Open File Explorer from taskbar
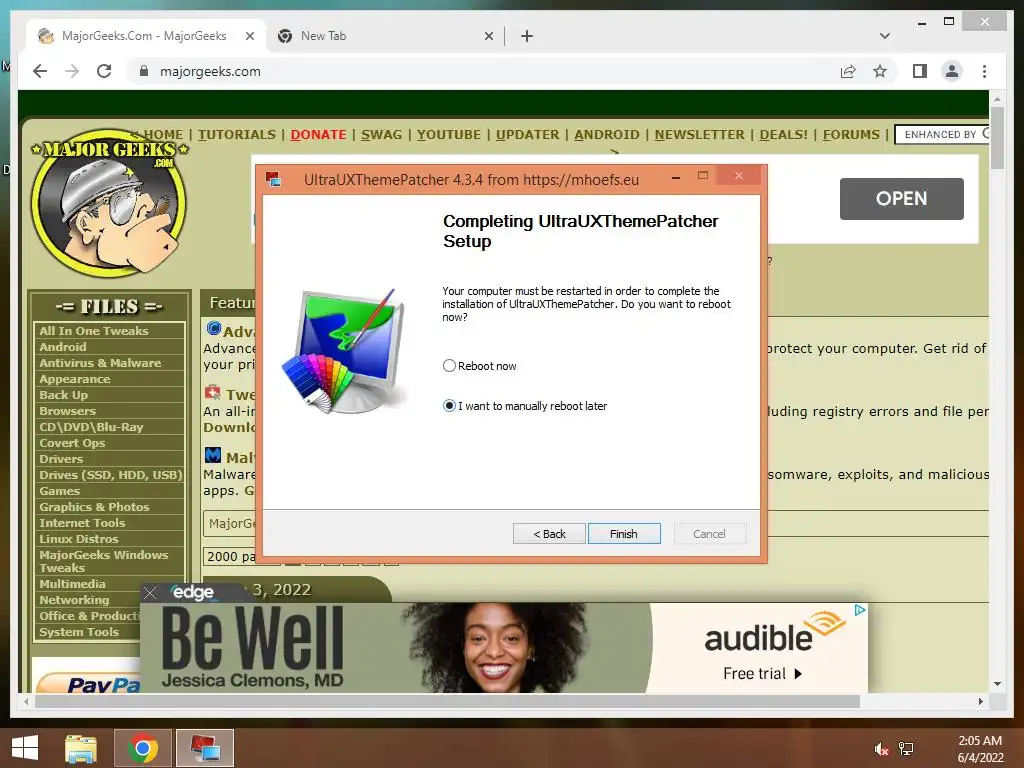This screenshot has height=768, width=1024. click(81, 748)
